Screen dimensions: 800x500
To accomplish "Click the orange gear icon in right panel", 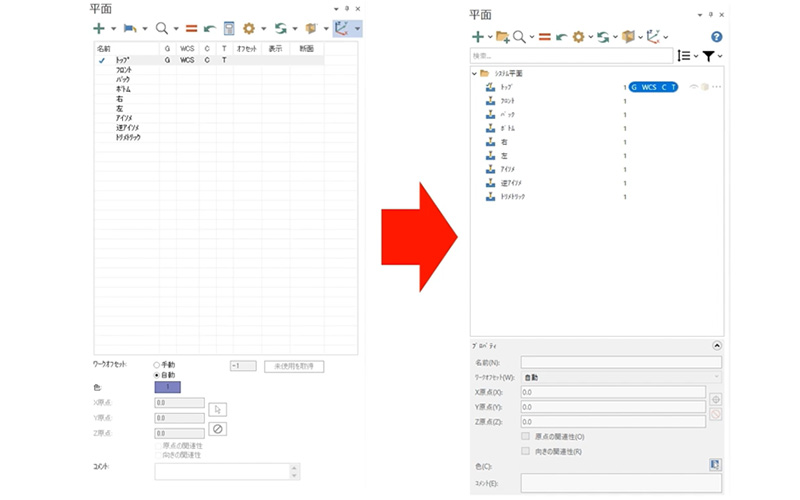I will [x=578, y=37].
